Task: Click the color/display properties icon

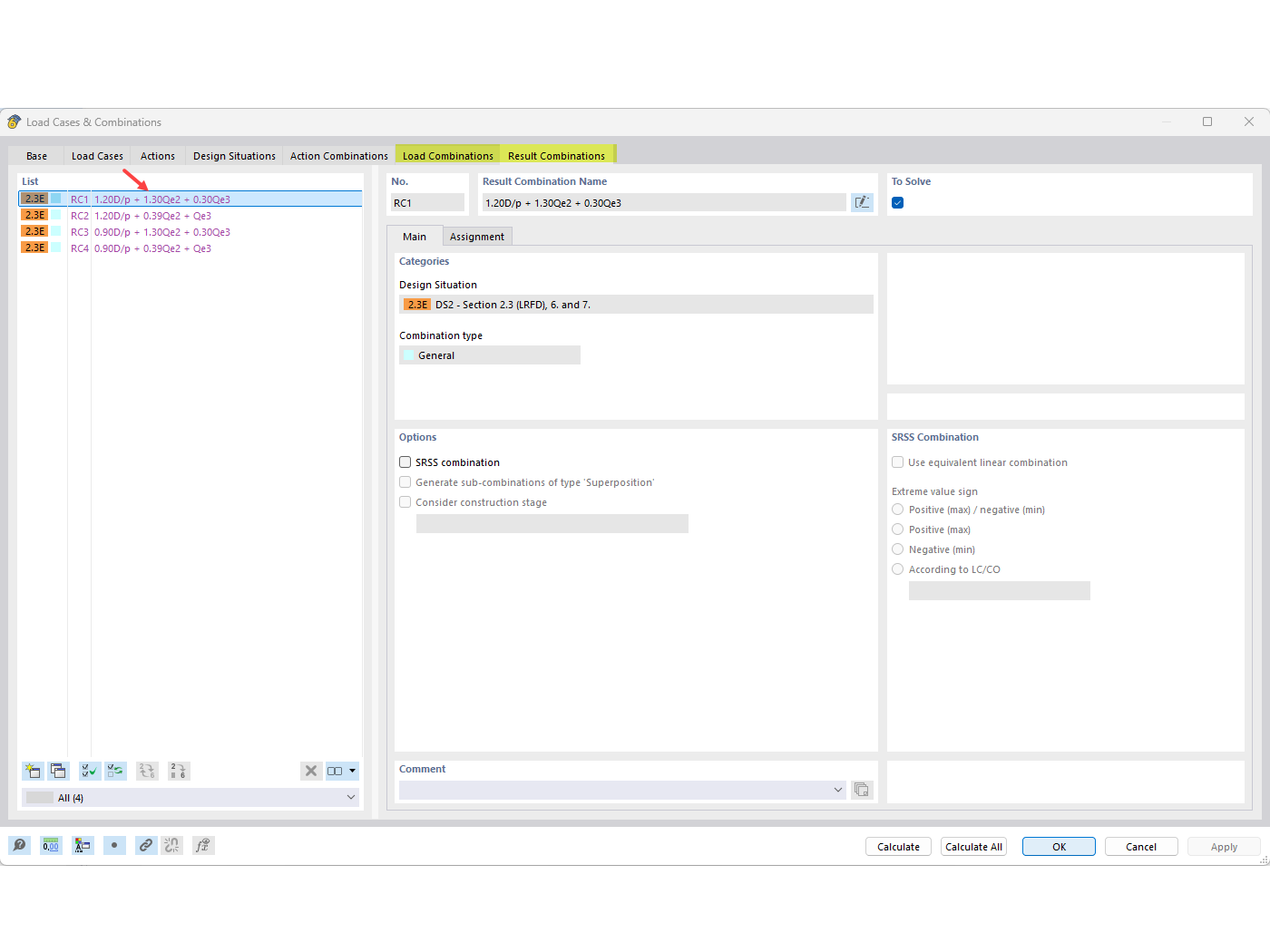Action: pyautogui.click(x=83, y=845)
